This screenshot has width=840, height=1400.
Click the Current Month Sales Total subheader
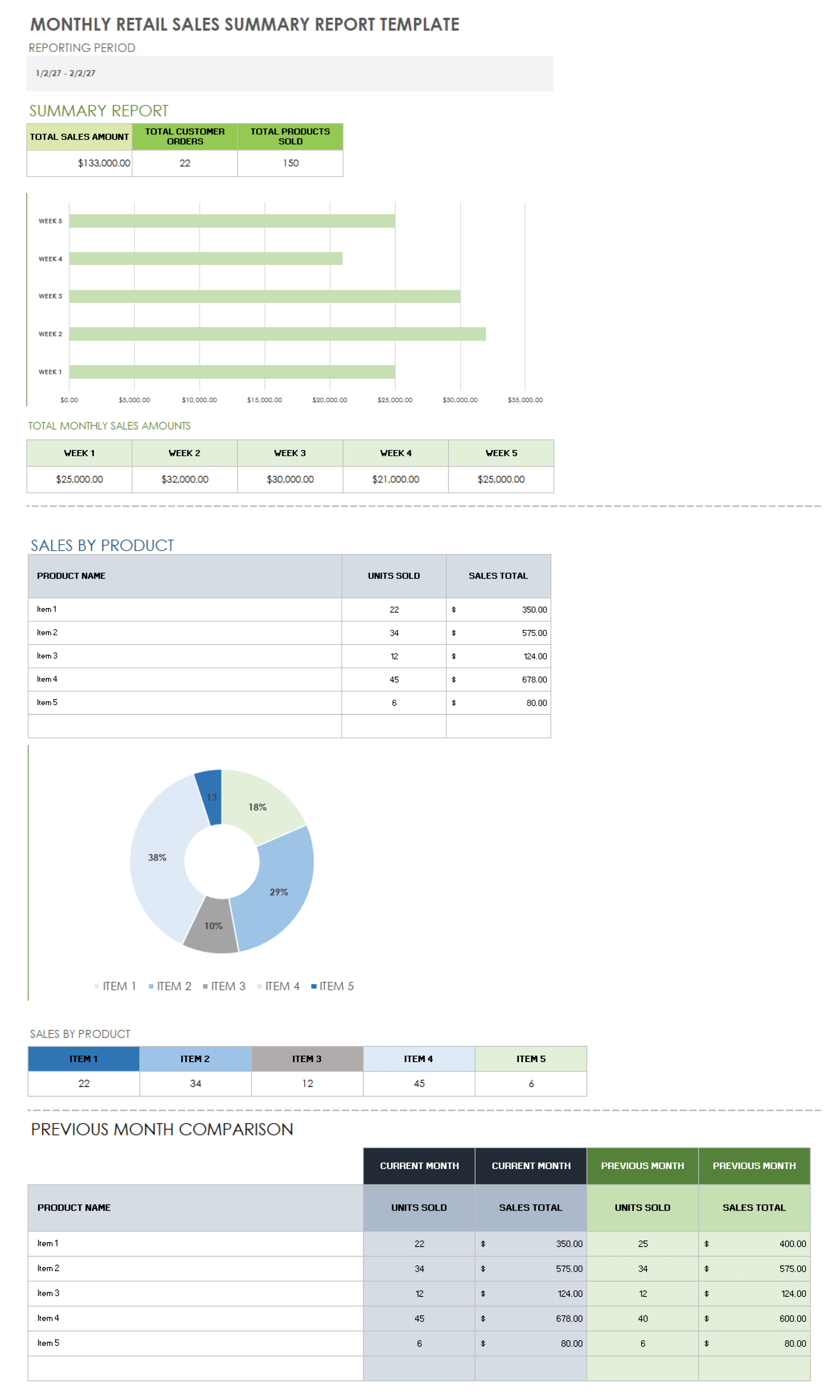pyautogui.click(x=531, y=1207)
